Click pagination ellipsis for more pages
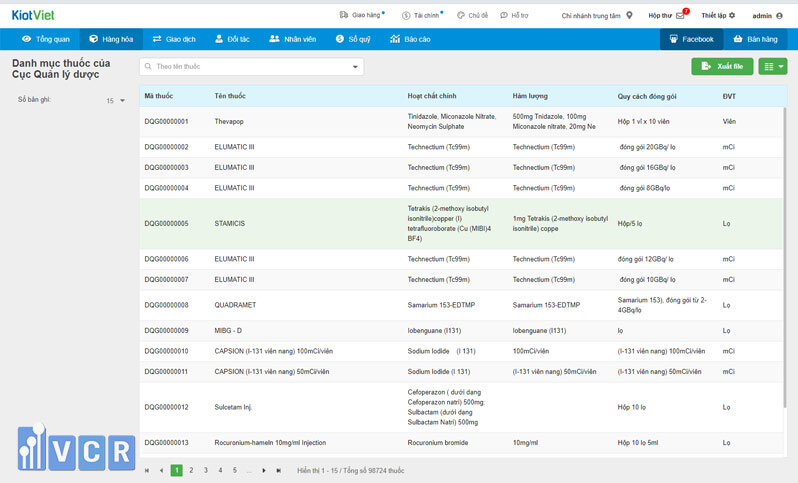Viewport: 798px width, 483px height. tap(249, 471)
